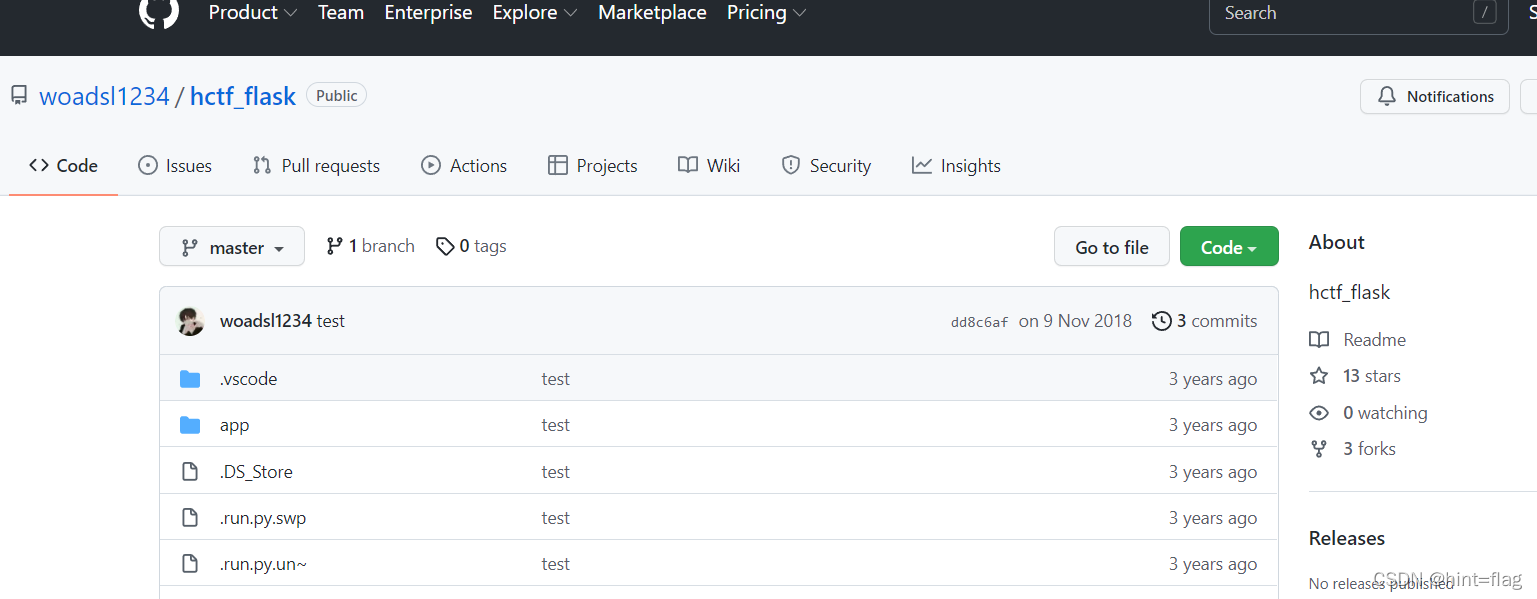Open the master branch selector dropdown
The width and height of the screenshot is (1537, 599).
coord(232,247)
